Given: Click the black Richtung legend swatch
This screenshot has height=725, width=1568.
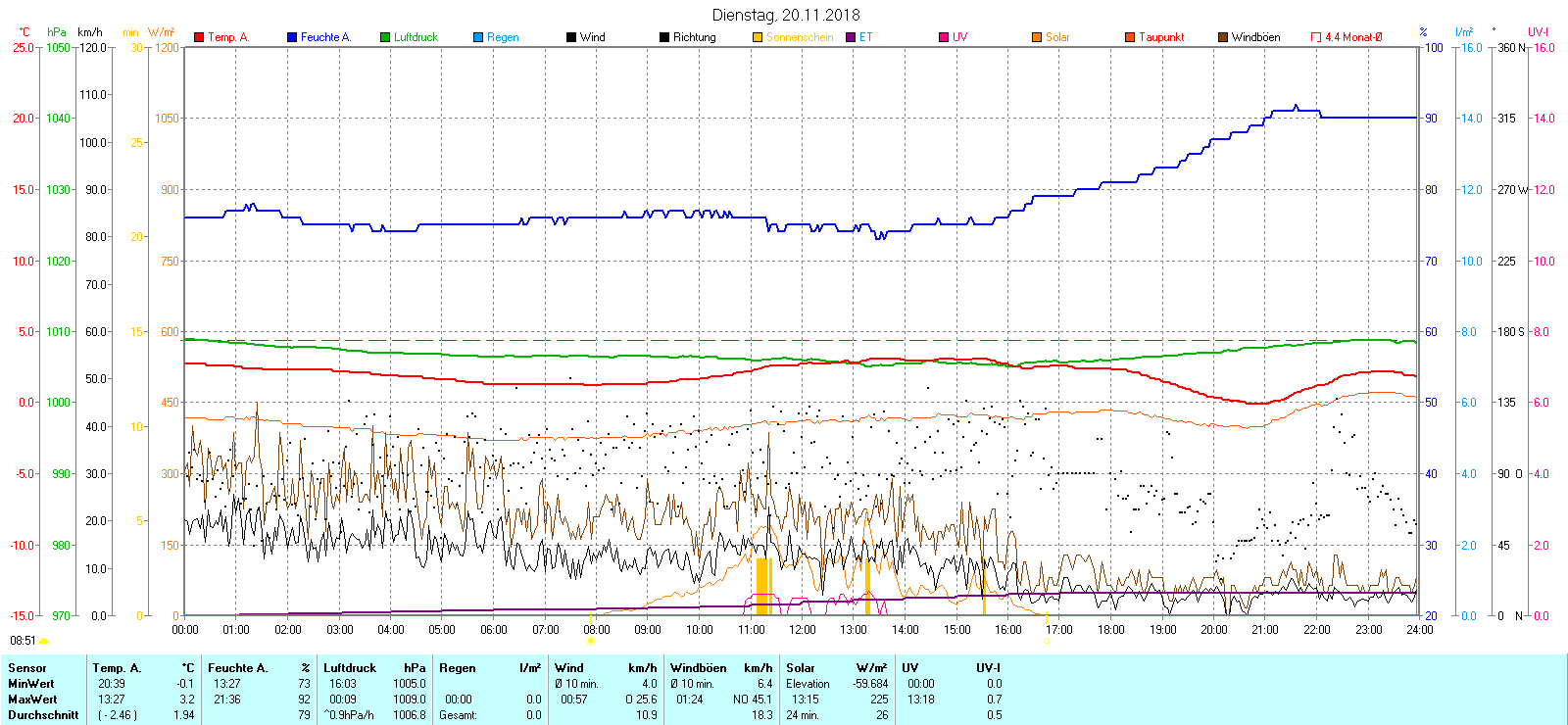Looking at the screenshot, I should [x=664, y=37].
